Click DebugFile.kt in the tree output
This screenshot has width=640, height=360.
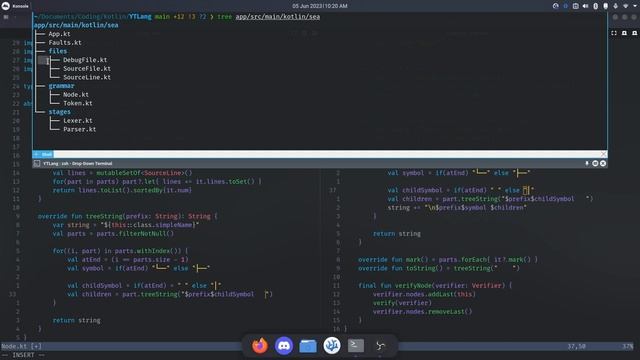point(85,60)
